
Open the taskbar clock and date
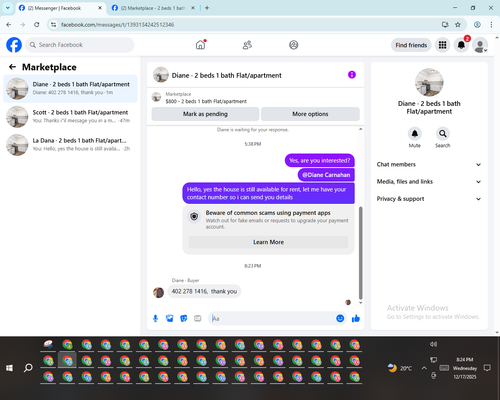click(465, 368)
